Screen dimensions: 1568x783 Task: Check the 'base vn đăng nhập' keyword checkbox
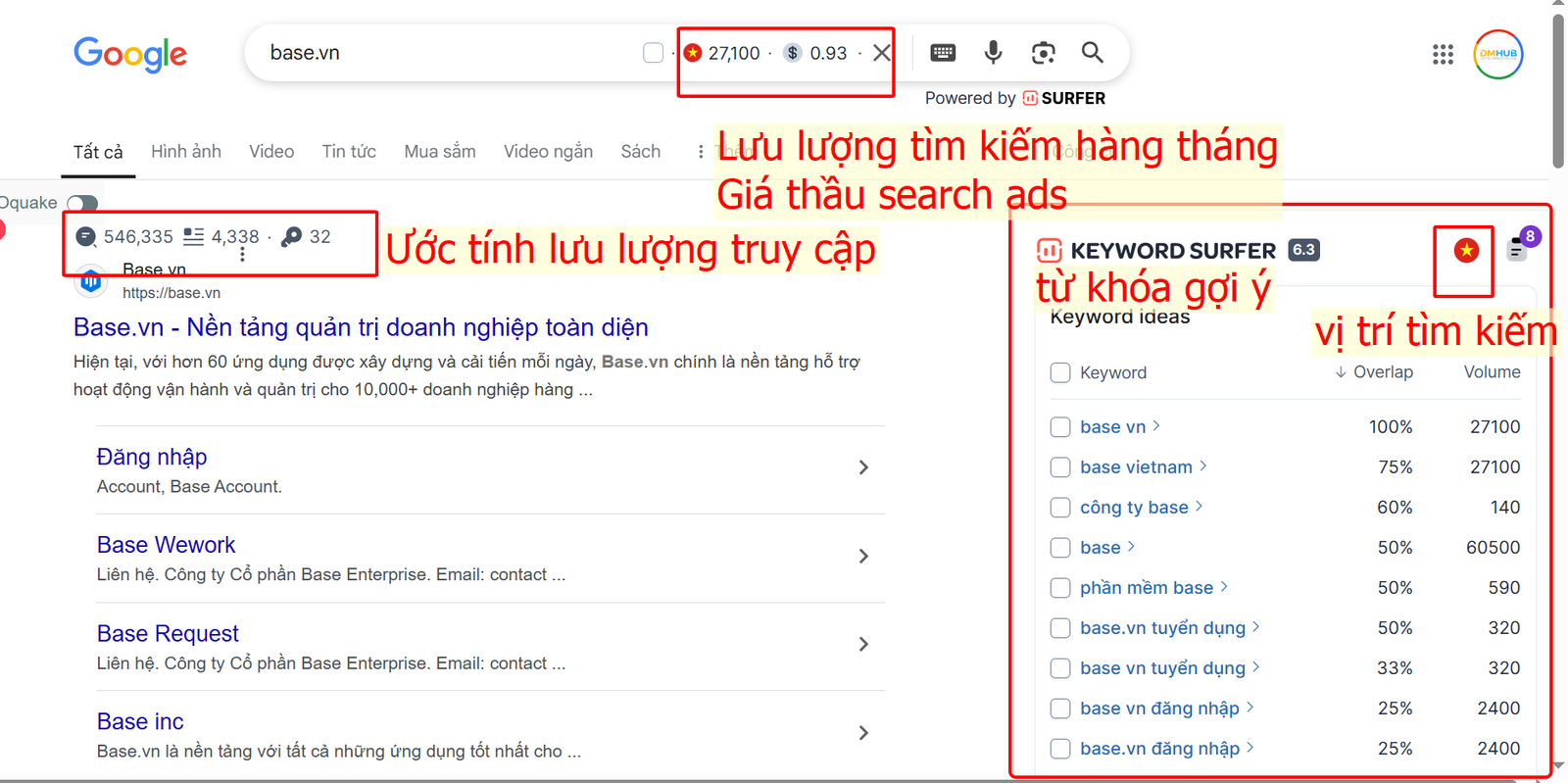tap(1060, 709)
